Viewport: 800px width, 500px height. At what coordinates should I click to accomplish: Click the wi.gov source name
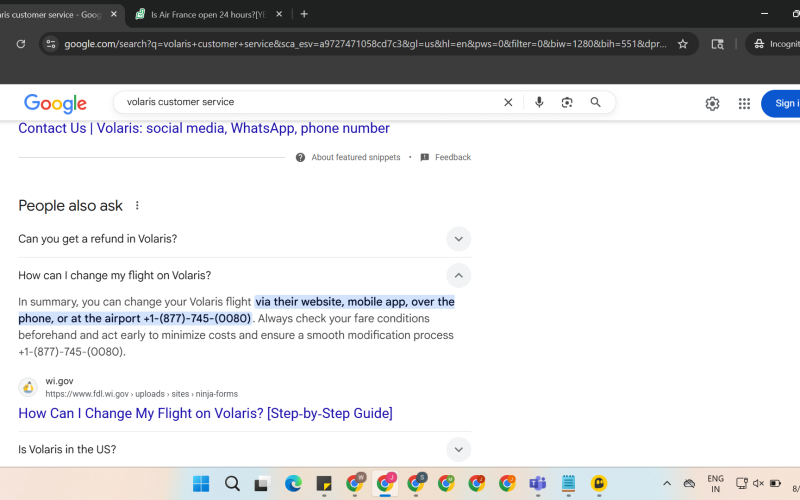click(x=59, y=381)
